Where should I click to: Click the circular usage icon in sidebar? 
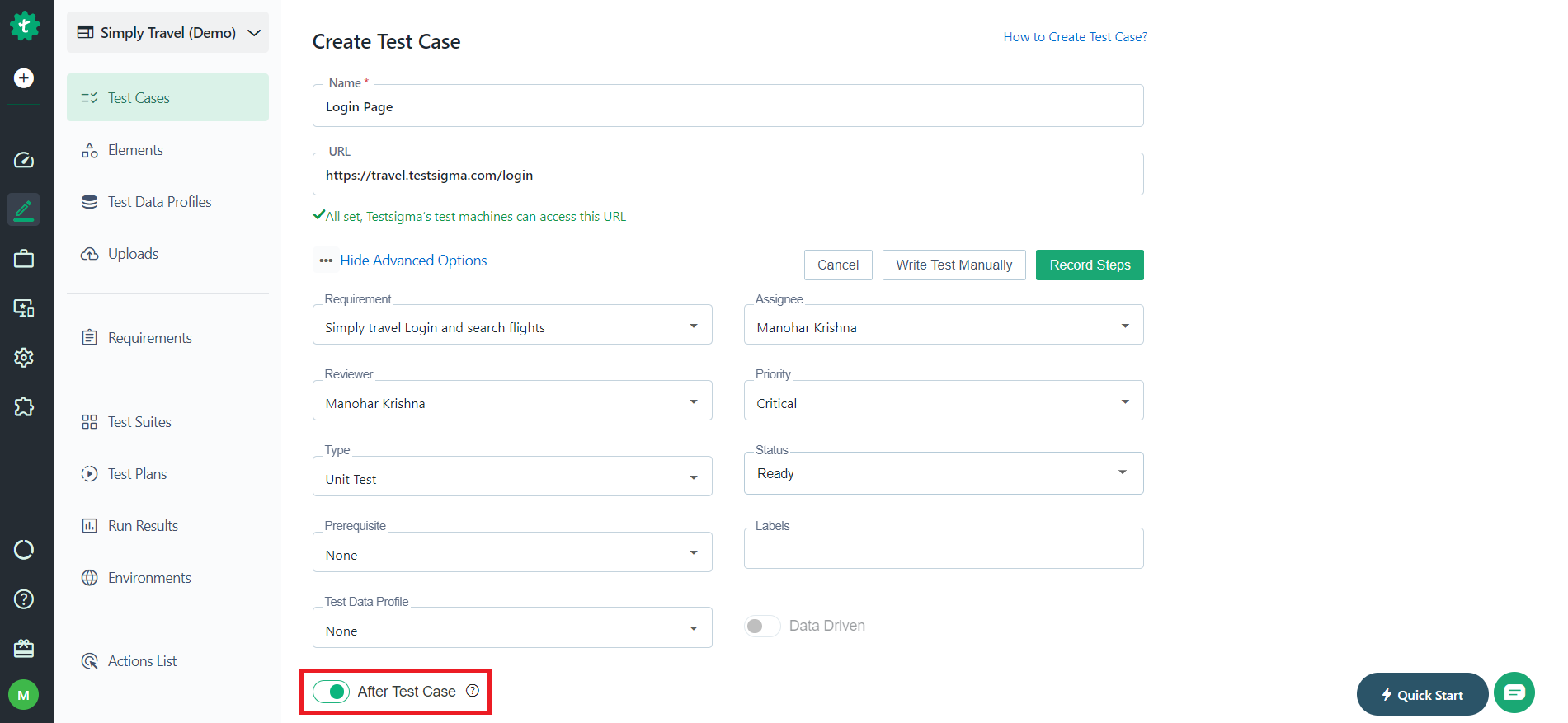[24, 550]
